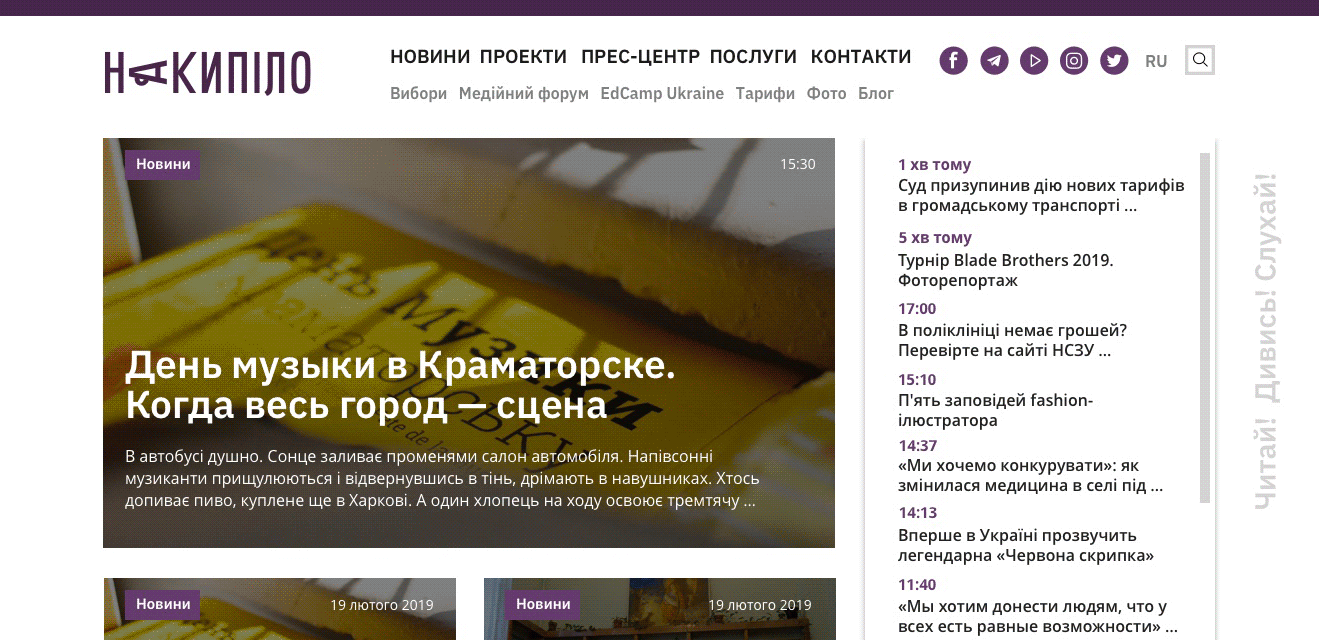This screenshot has width=1319, height=640.
Task: Click the Twitter bird icon
Action: click(1114, 61)
